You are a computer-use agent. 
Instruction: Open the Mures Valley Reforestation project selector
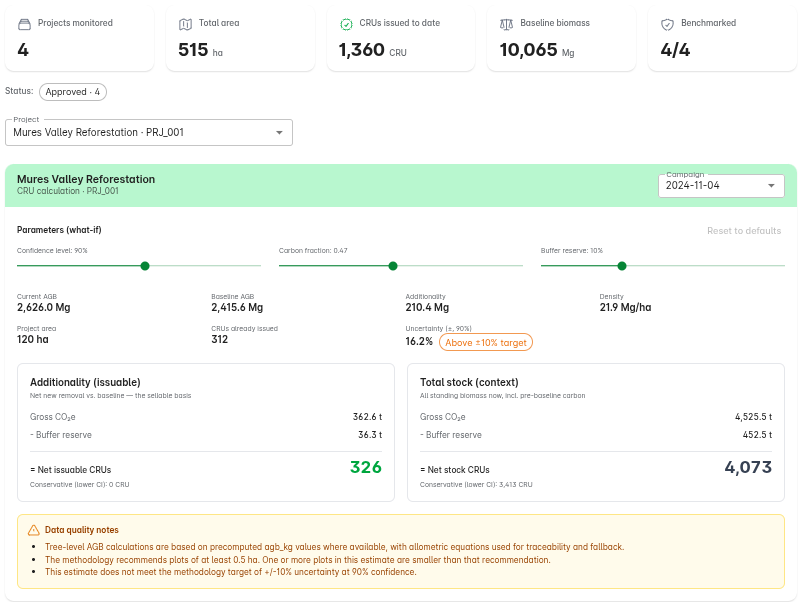(x=149, y=133)
